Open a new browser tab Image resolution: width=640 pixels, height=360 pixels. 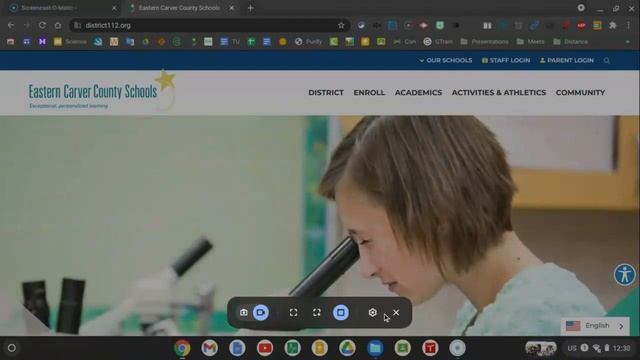(251, 8)
